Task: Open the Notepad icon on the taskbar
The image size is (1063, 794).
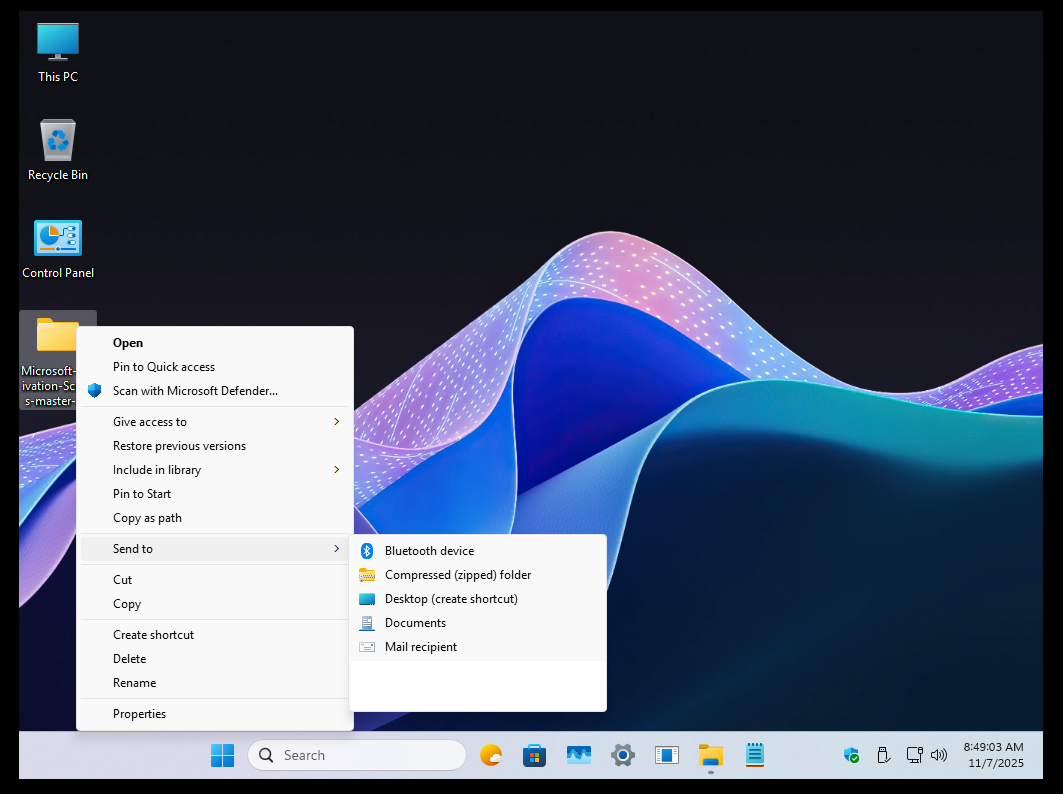Action: click(755, 755)
